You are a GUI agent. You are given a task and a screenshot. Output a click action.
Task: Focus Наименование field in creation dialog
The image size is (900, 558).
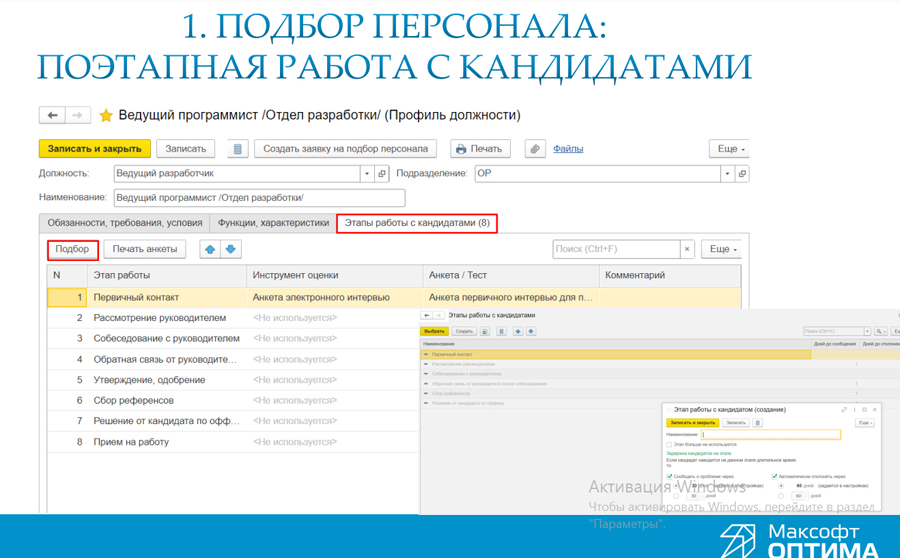[x=771, y=435]
